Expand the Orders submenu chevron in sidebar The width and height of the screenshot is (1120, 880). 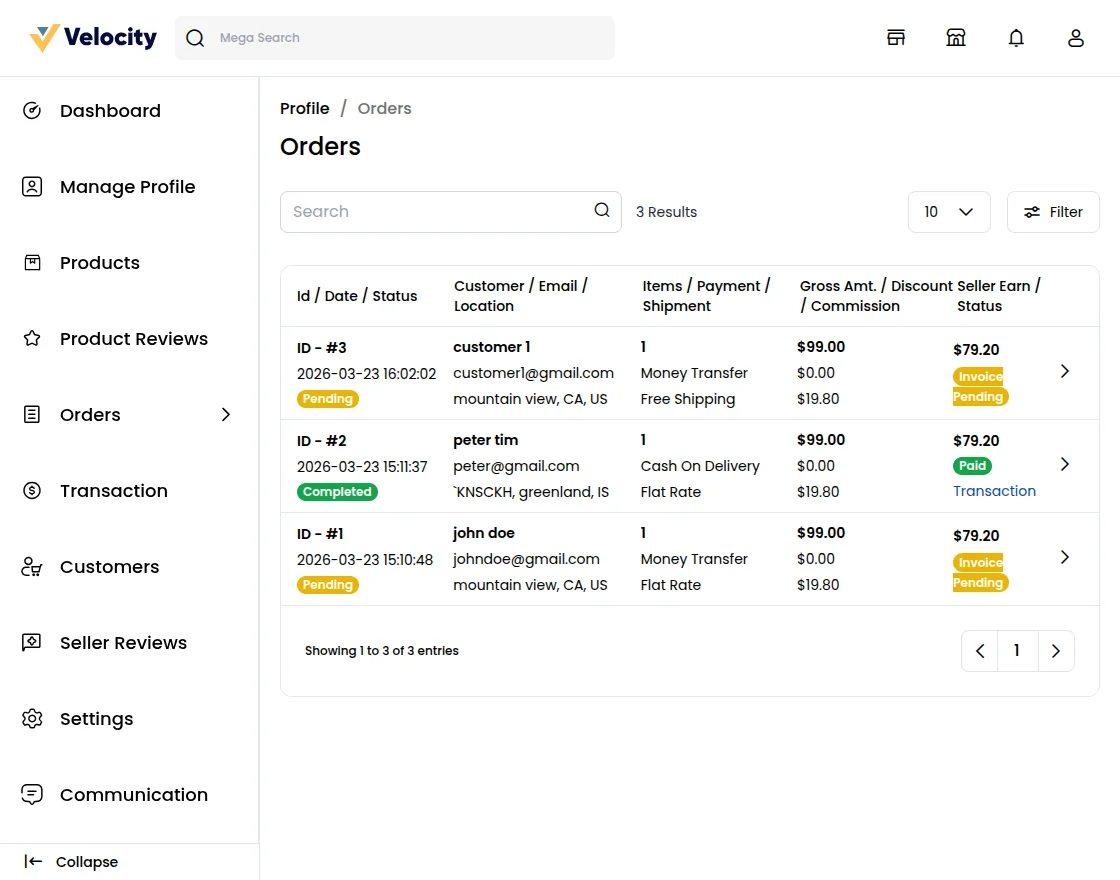coord(225,414)
